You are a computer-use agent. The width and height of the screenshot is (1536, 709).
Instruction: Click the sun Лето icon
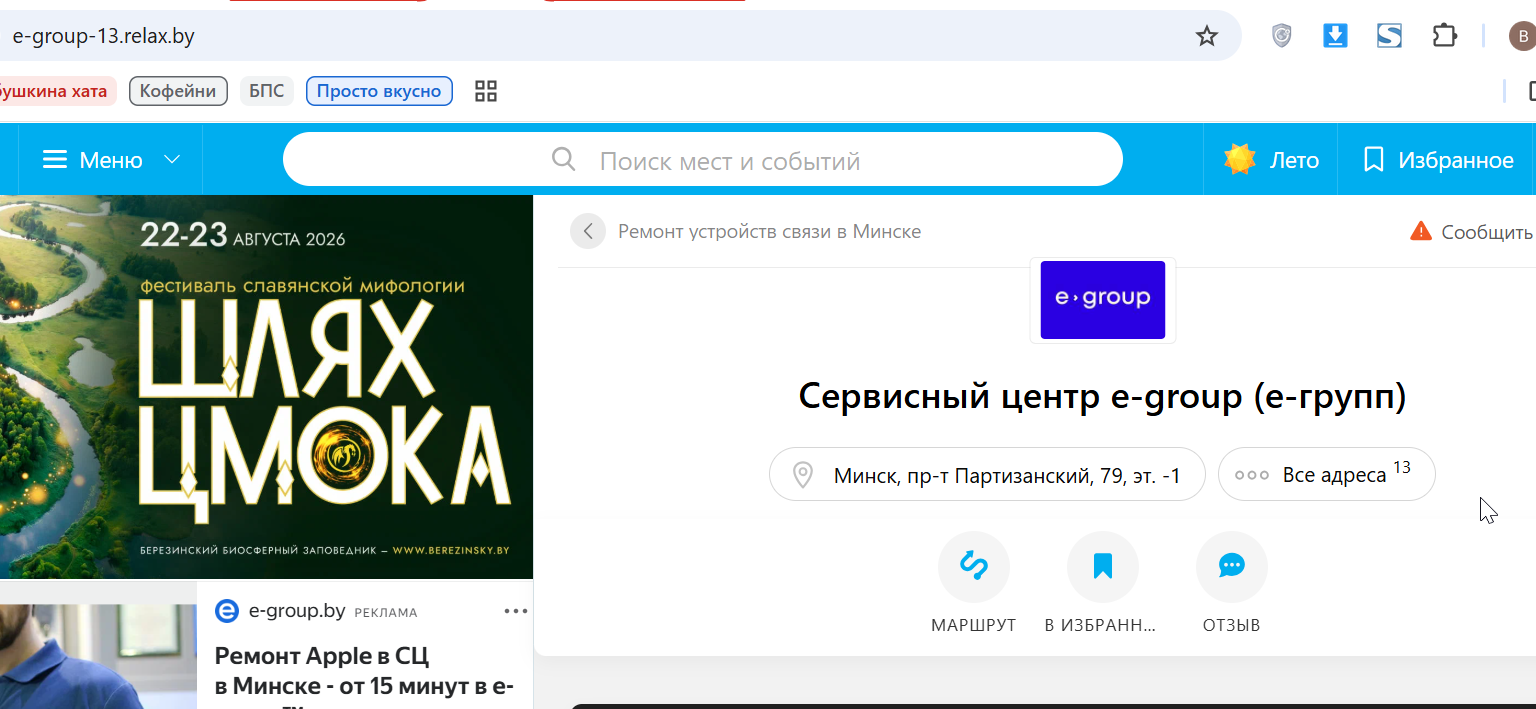(x=1240, y=160)
